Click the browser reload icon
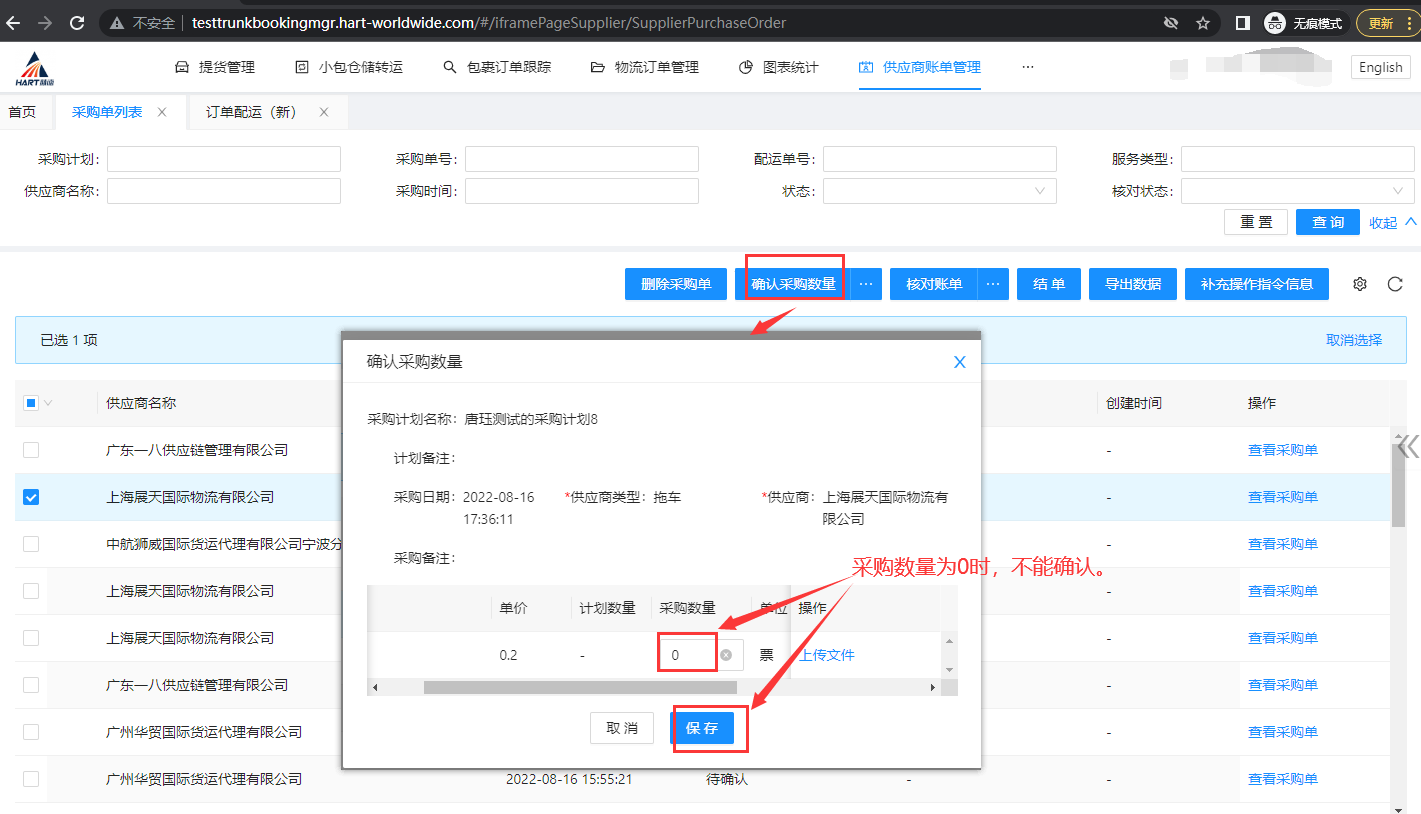The height and width of the screenshot is (814, 1421). (x=77, y=23)
